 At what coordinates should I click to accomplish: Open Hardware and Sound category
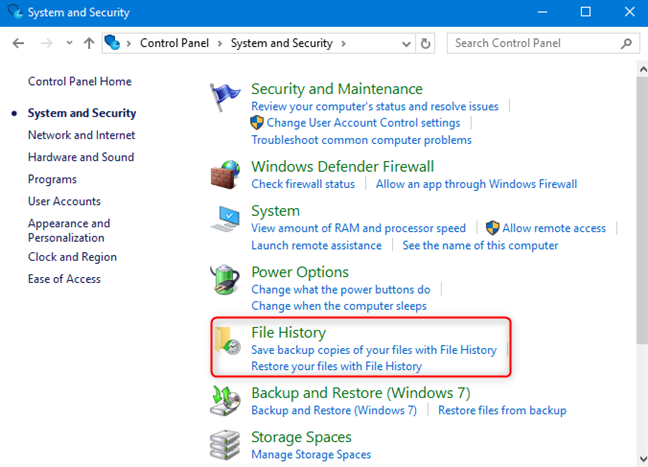pyautogui.click(x=81, y=157)
